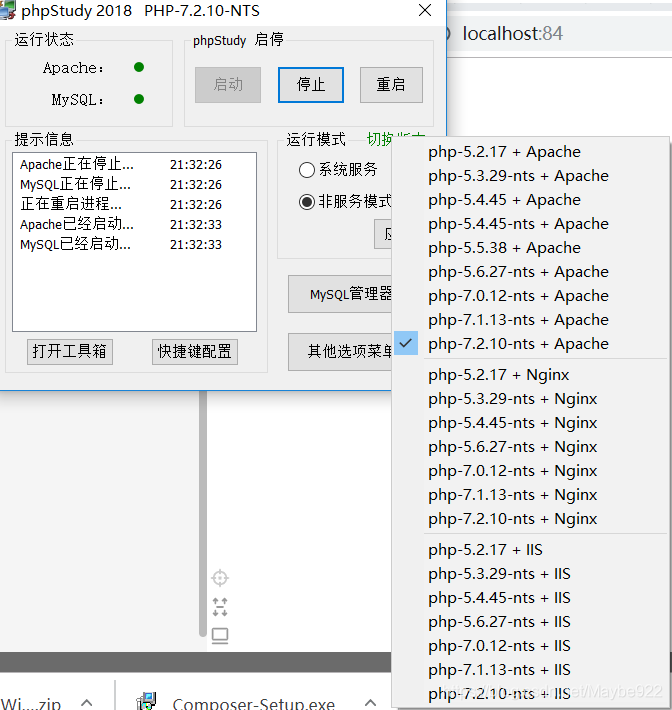Choose php-5.4.45 + Apache
Viewport: 672px width, 710px height.
(531, 200)
